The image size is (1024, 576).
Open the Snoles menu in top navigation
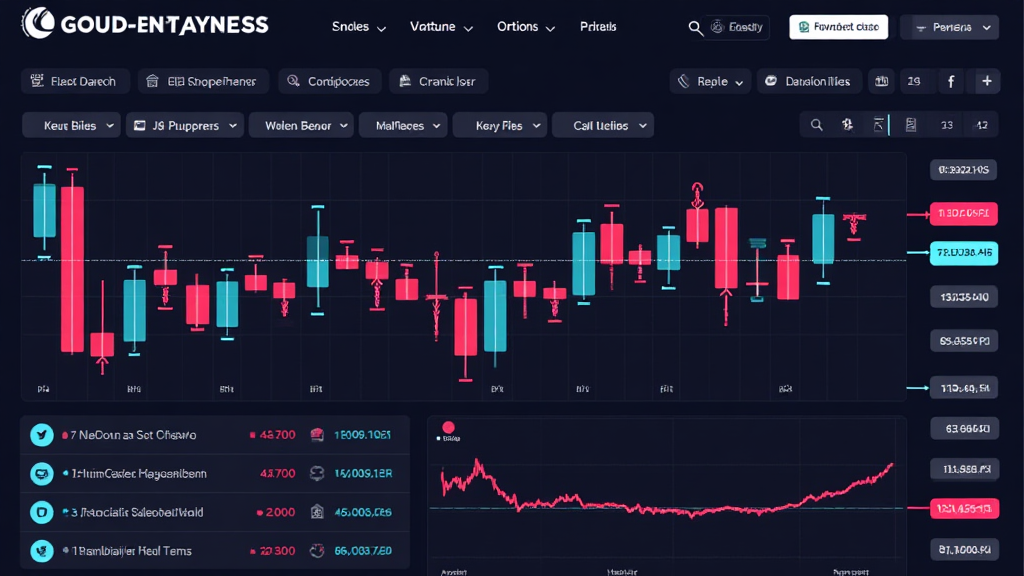[x=359, y=27]
